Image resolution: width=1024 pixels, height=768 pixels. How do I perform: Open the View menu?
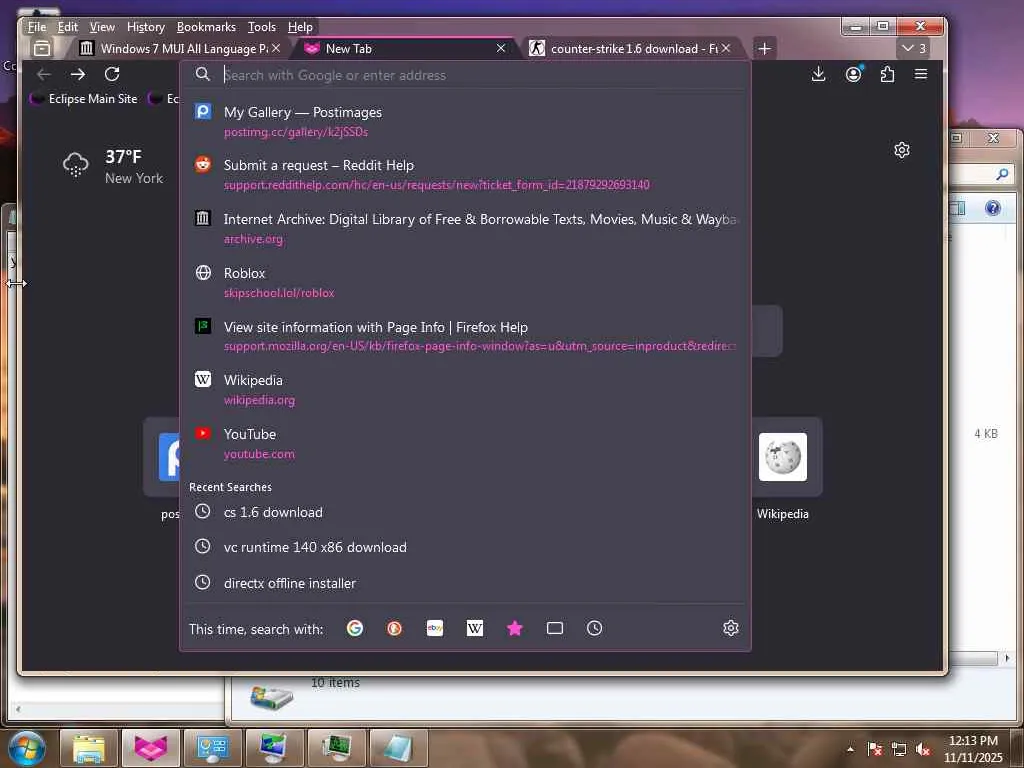(x=102, y=27)
